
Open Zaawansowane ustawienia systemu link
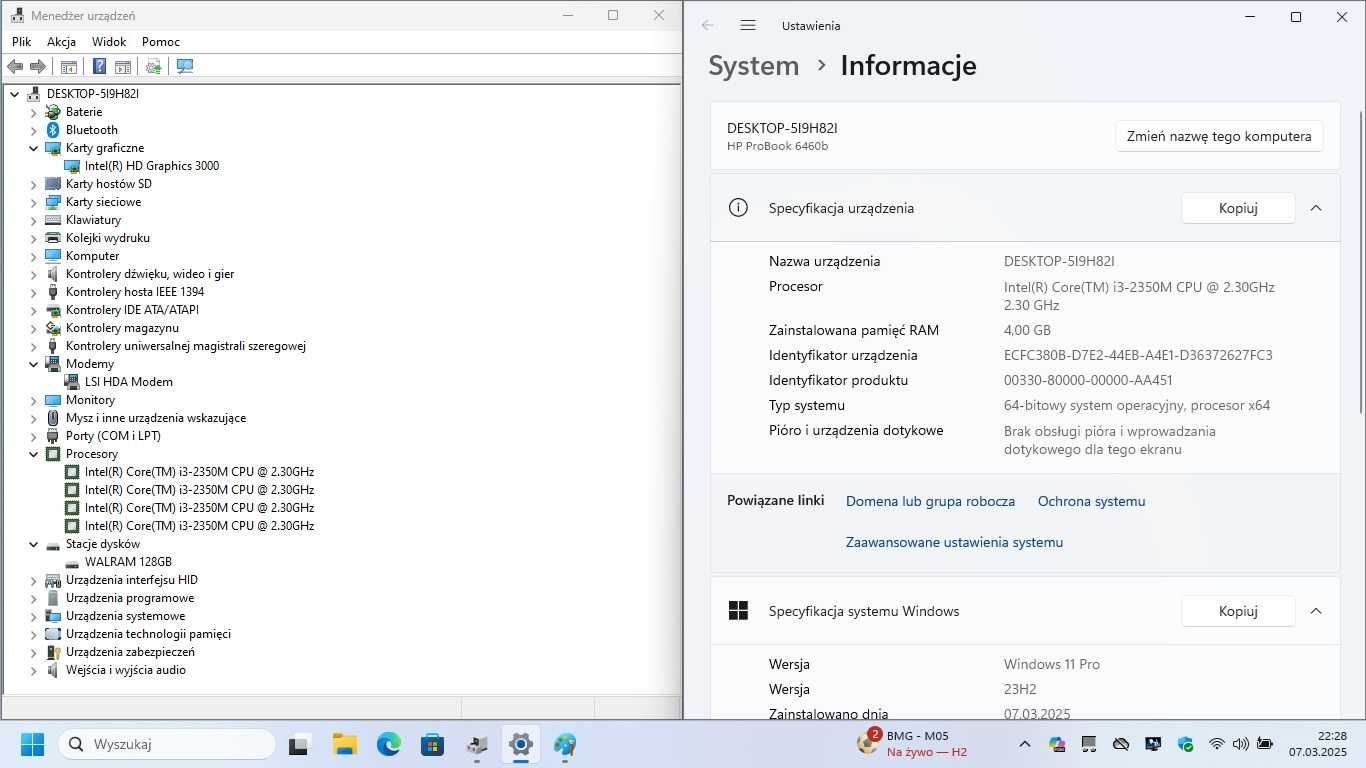pyautogui.click(x=954, y=542)
